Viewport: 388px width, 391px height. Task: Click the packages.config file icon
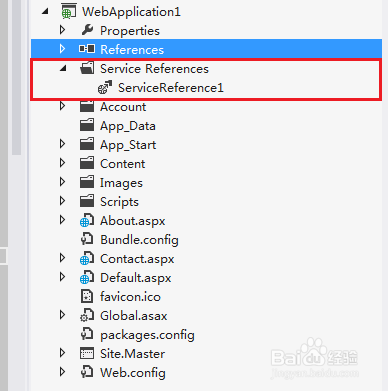pos(87,334)
